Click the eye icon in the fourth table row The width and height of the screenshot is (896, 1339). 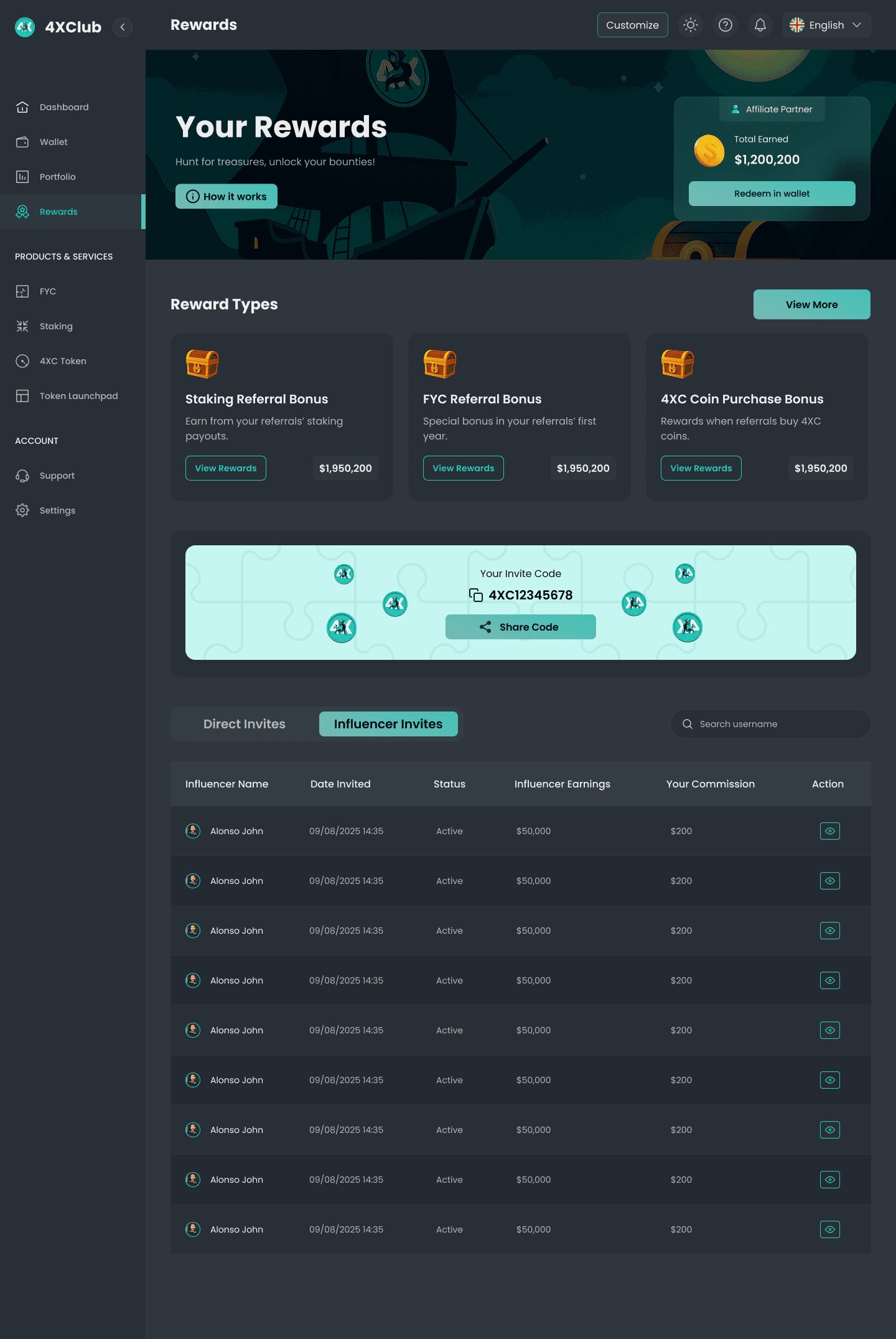click(830, 980)
